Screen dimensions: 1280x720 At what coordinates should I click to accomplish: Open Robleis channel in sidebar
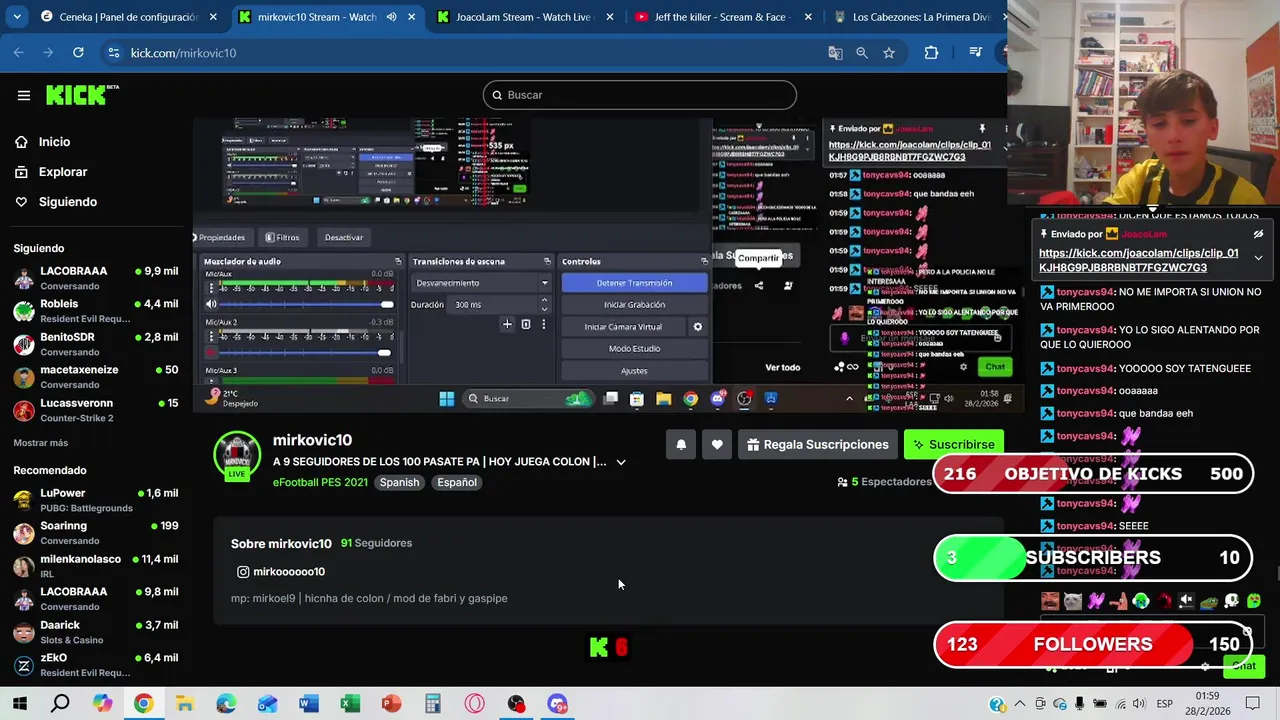(96, 311)
